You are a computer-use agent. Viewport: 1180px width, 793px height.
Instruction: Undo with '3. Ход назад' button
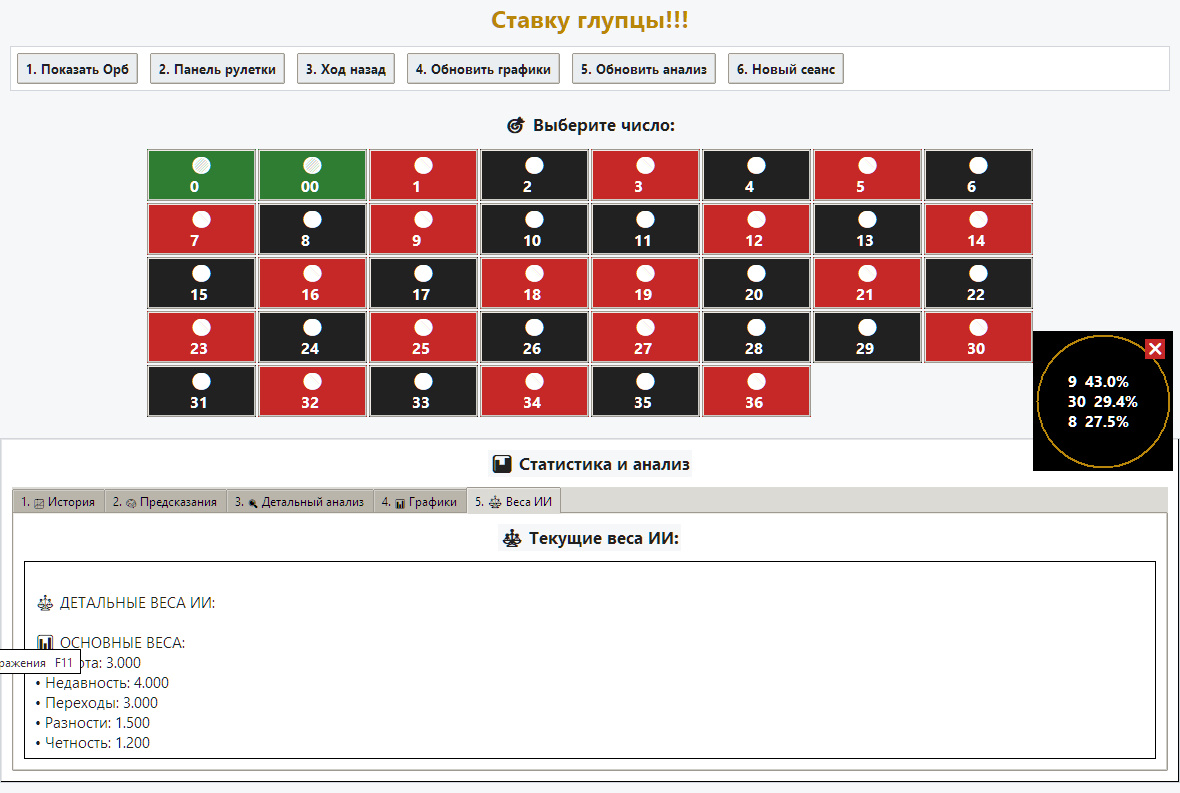pos(345,68)
